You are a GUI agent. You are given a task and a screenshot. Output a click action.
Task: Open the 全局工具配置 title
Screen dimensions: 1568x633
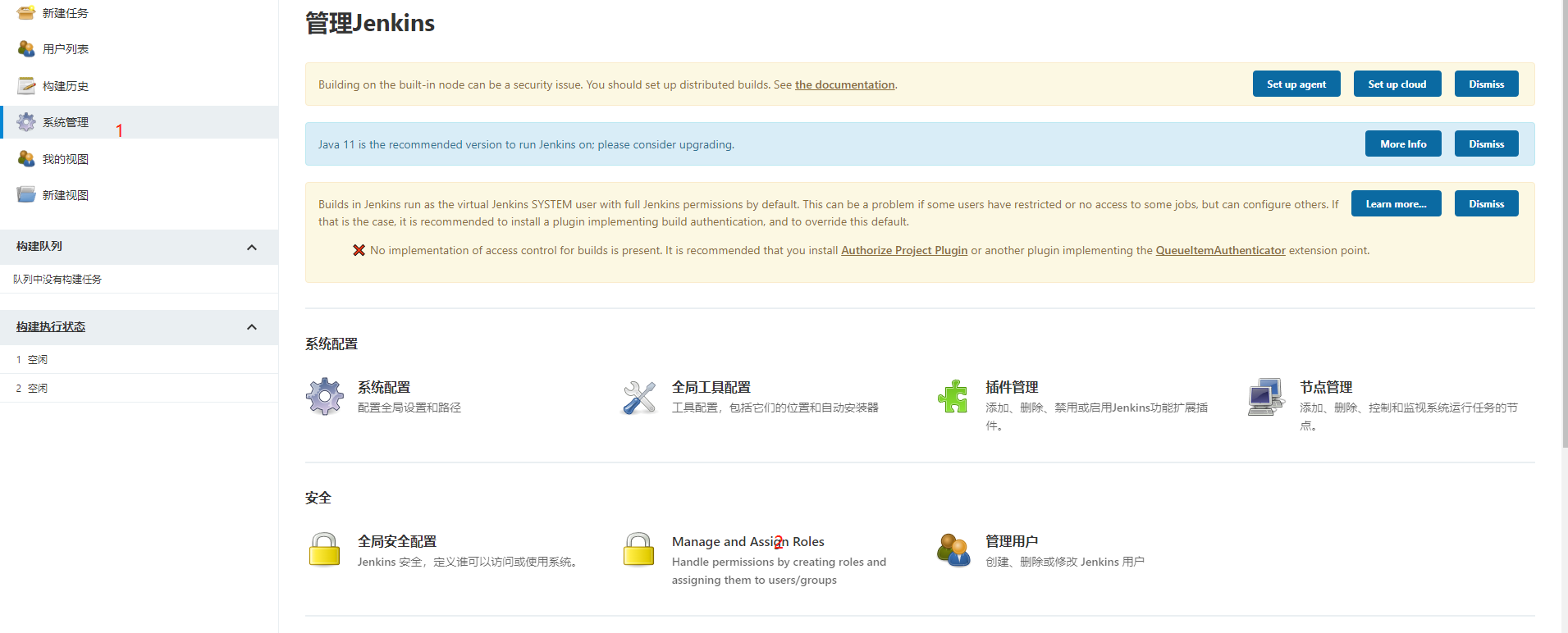[711, 387]
